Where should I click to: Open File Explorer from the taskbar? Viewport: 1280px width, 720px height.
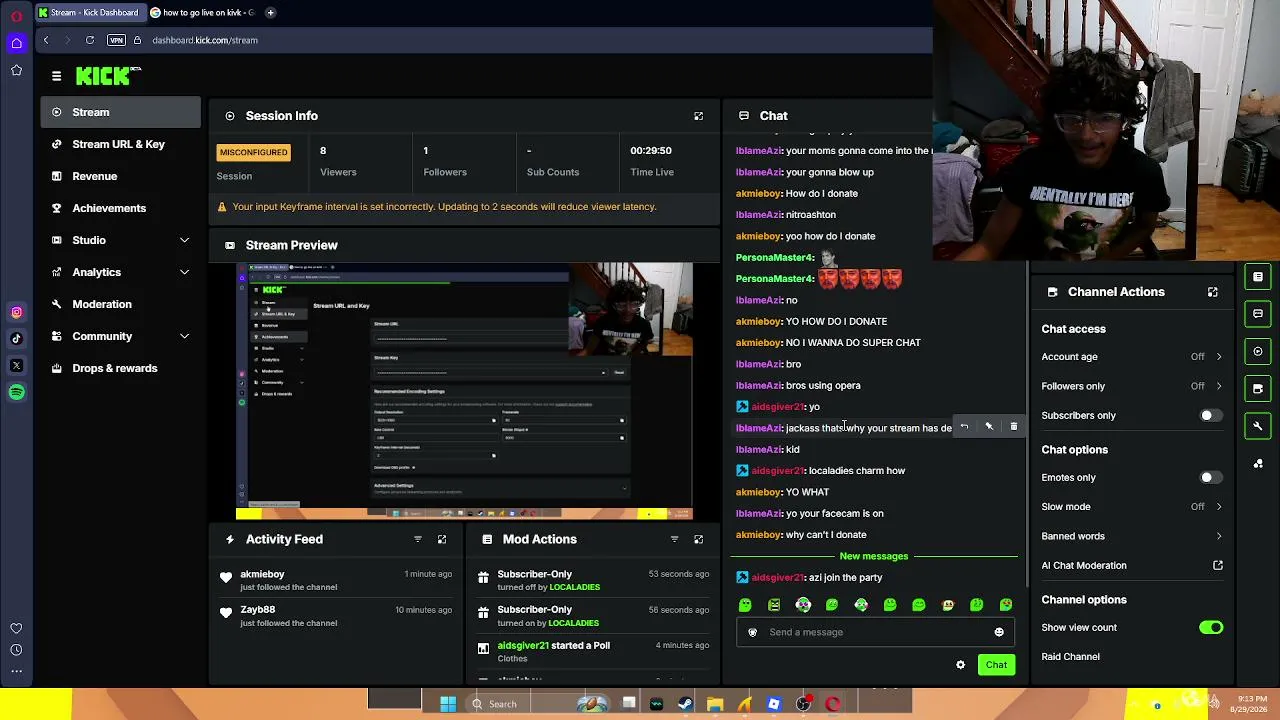coord(715,704)
